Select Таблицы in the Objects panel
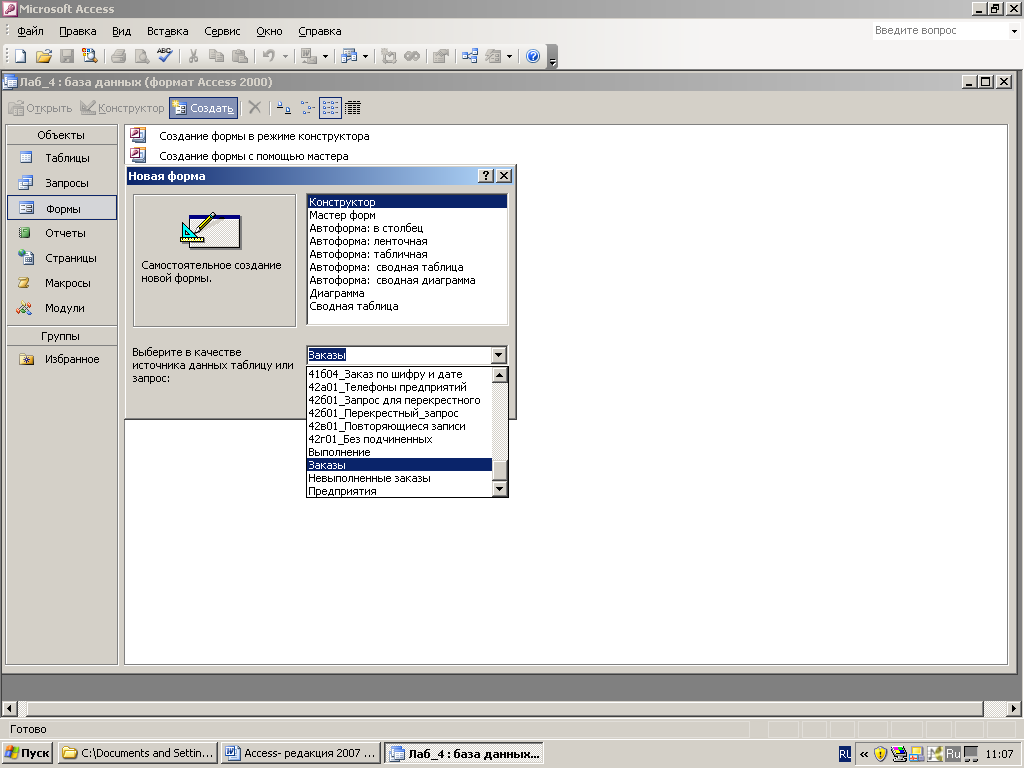This screenshot has height=768, width=1024. point(62,158)
